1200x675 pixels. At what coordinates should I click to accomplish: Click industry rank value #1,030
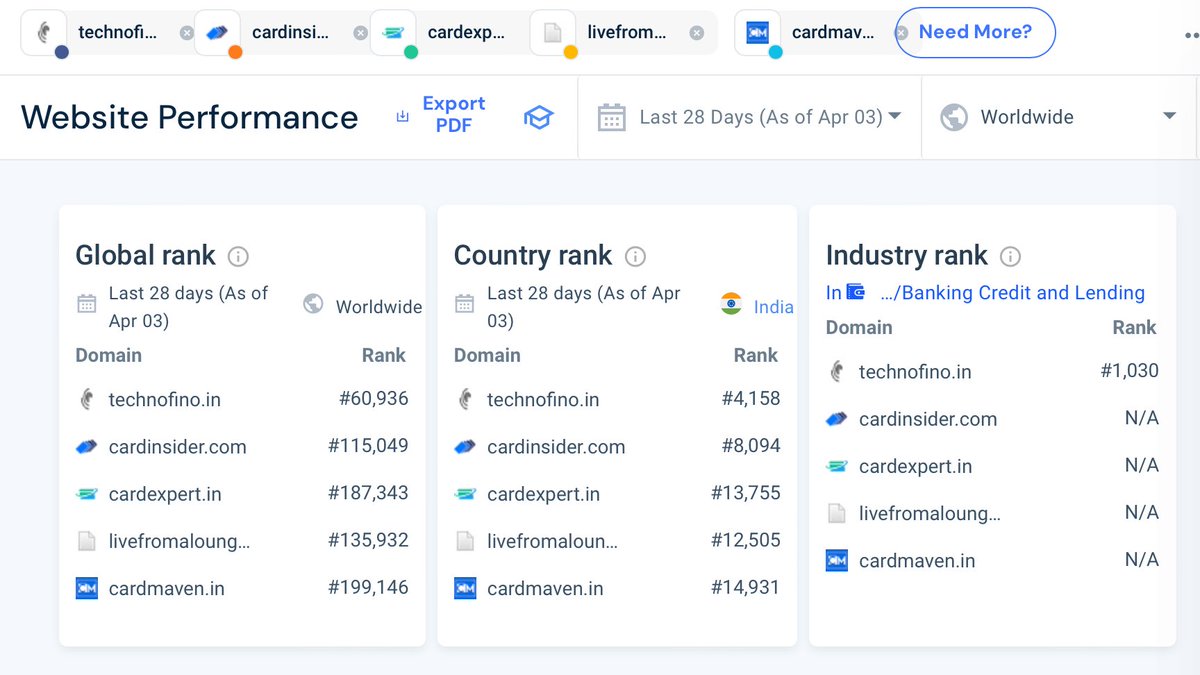pos(1129,371)
